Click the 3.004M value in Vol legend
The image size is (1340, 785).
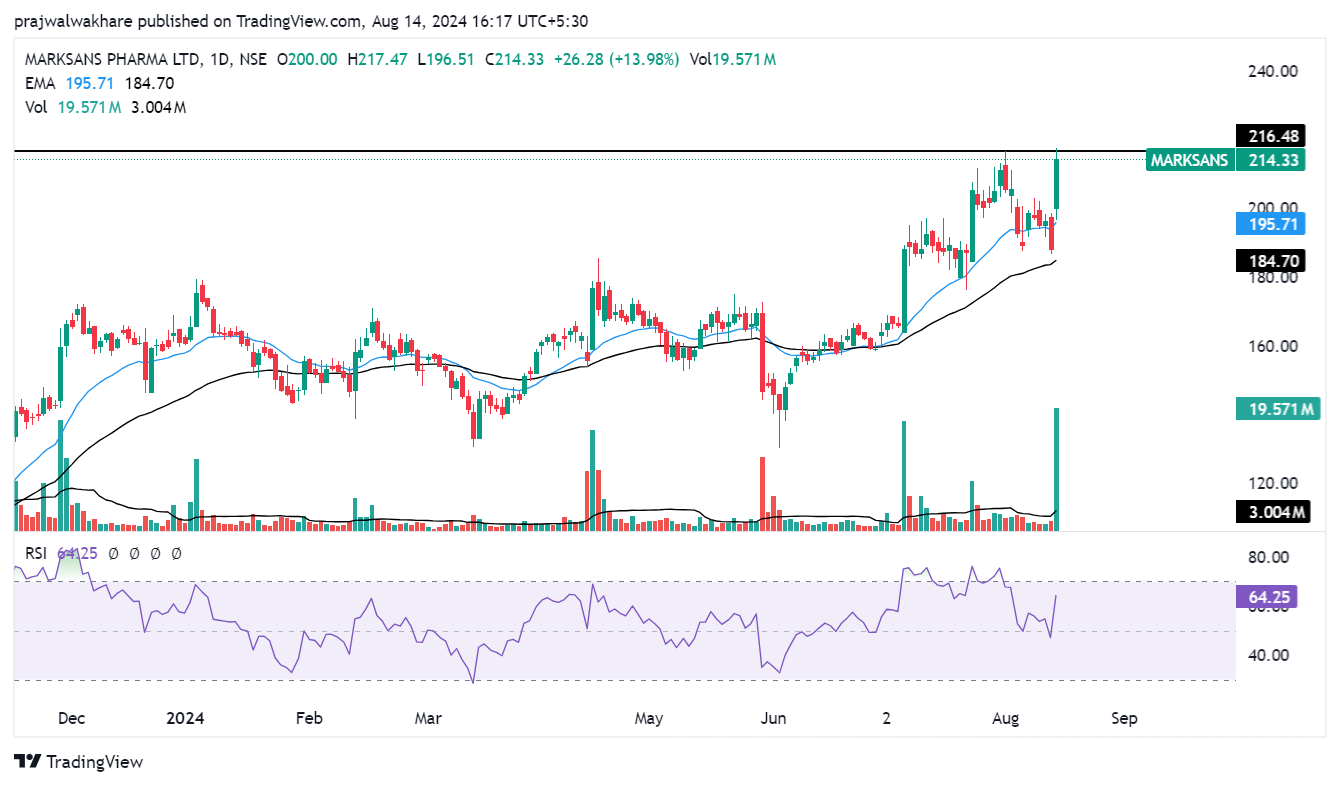pyautogui.click(x=158, y=107)
